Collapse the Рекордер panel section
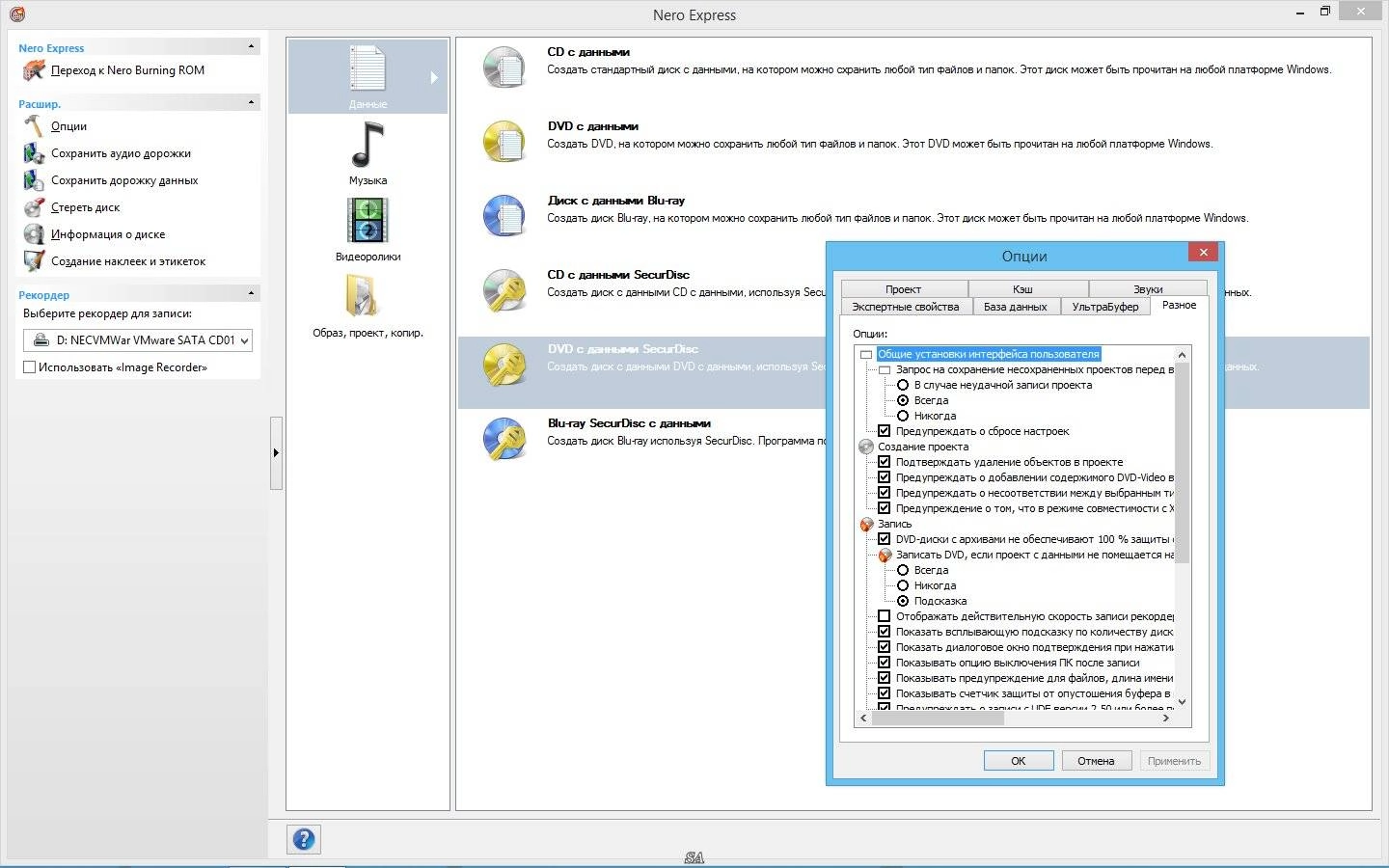The width and height of the screenshot is (1389, 868). pos(252,293)
